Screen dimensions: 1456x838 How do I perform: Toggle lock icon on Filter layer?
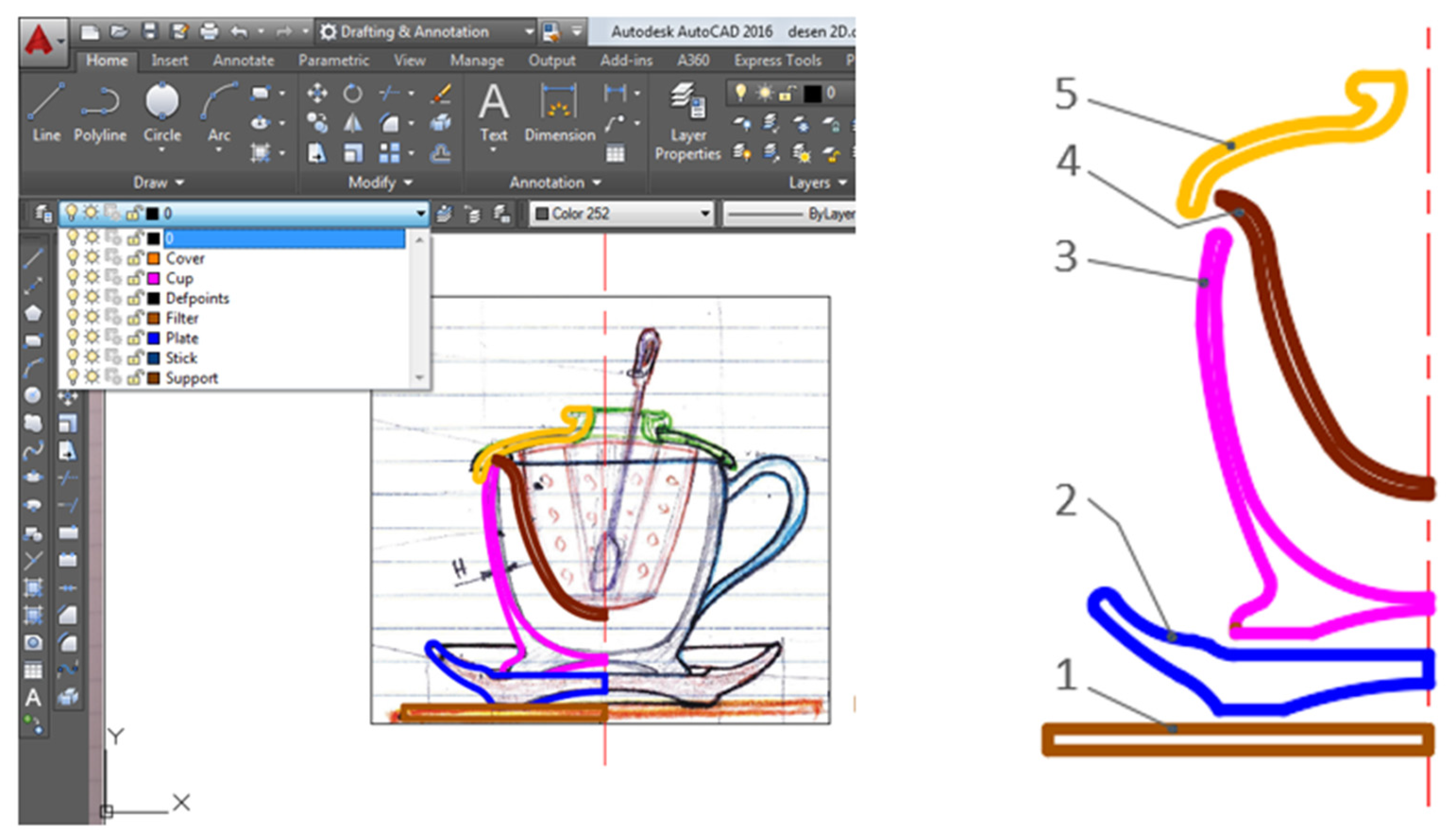135,318
